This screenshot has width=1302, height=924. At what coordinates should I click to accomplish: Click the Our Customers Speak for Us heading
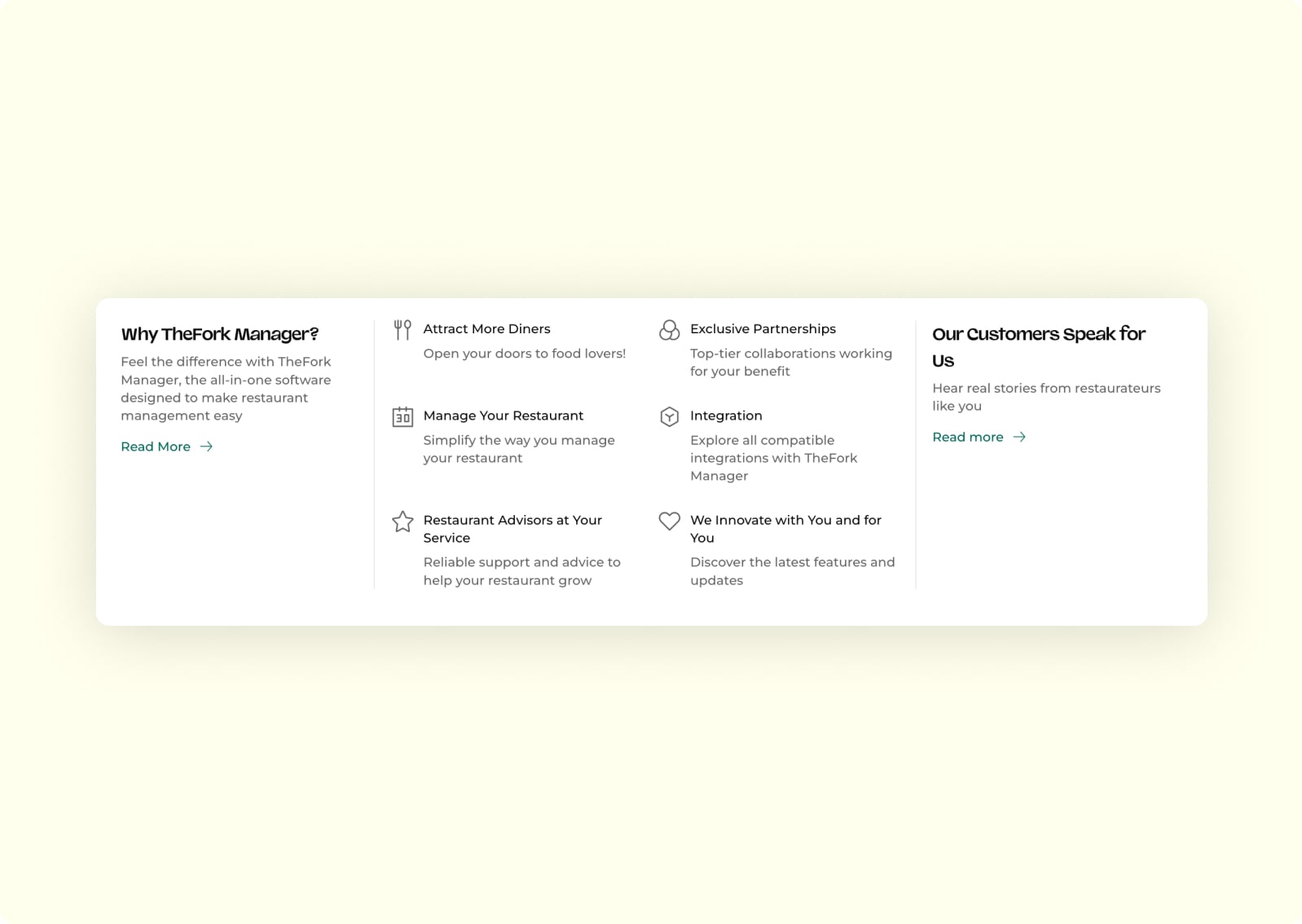1039,347
